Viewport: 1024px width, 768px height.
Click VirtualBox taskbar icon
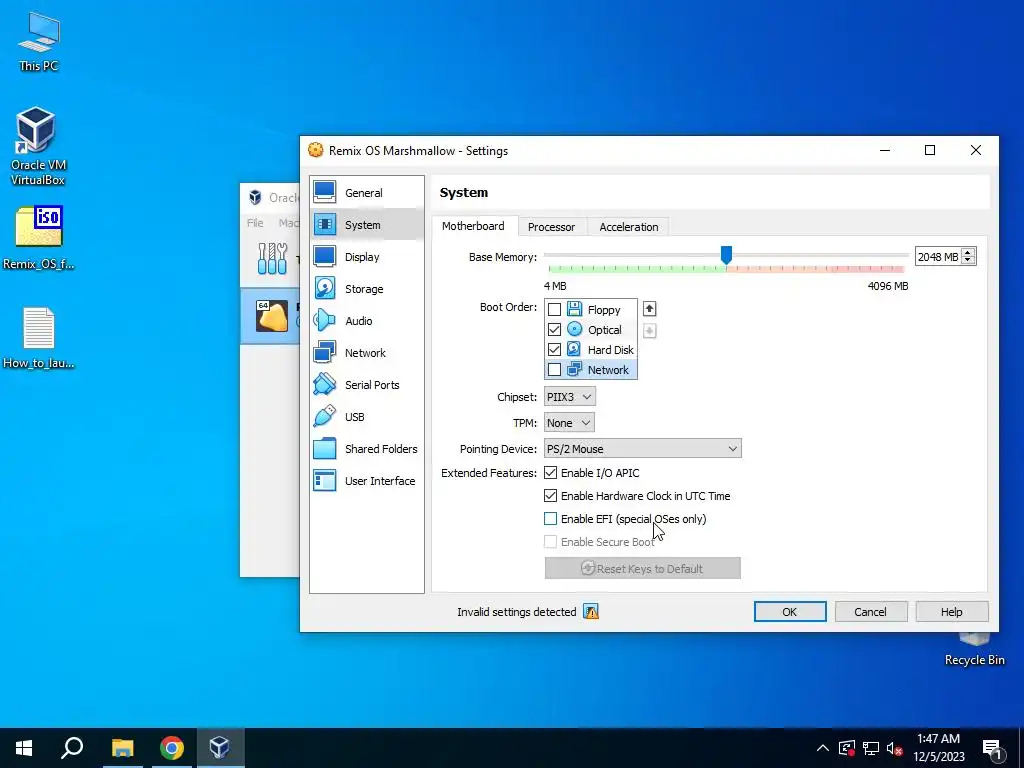tap(219, 748)
